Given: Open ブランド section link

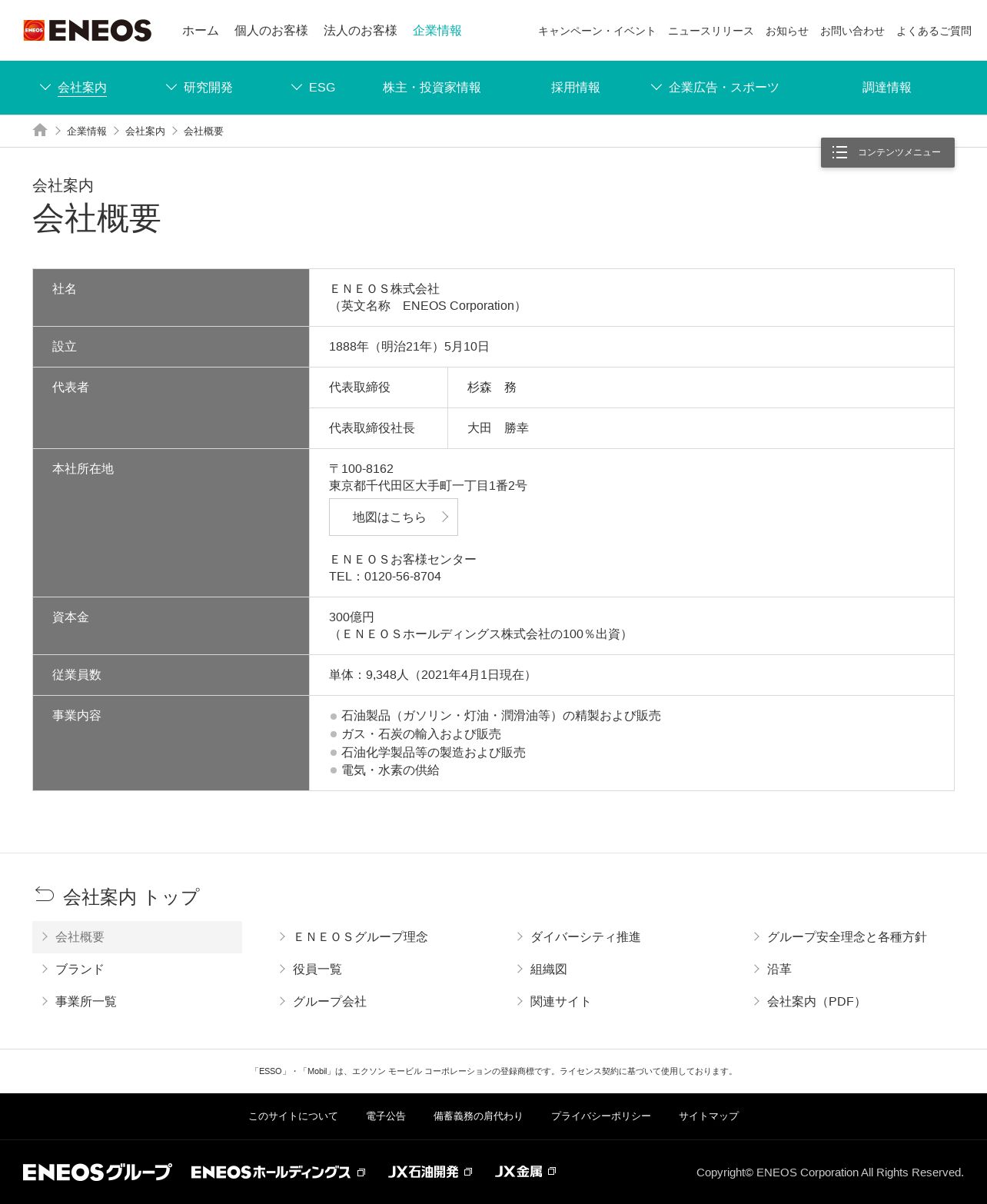Looking at the screenshot, I should tap(80, 970).
